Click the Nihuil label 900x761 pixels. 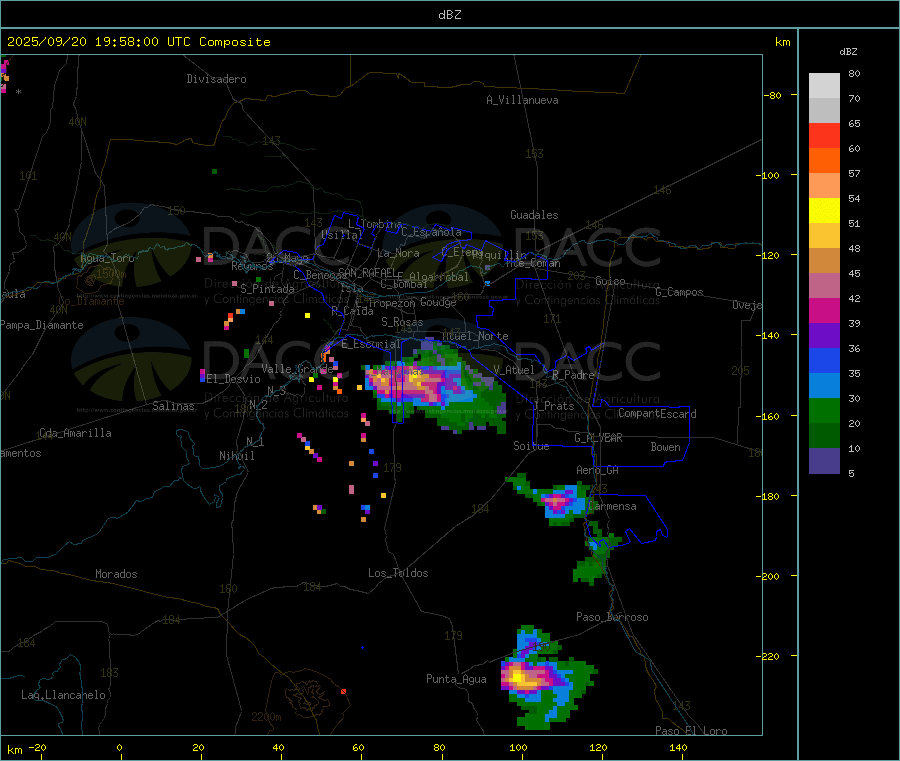[236, 456]
